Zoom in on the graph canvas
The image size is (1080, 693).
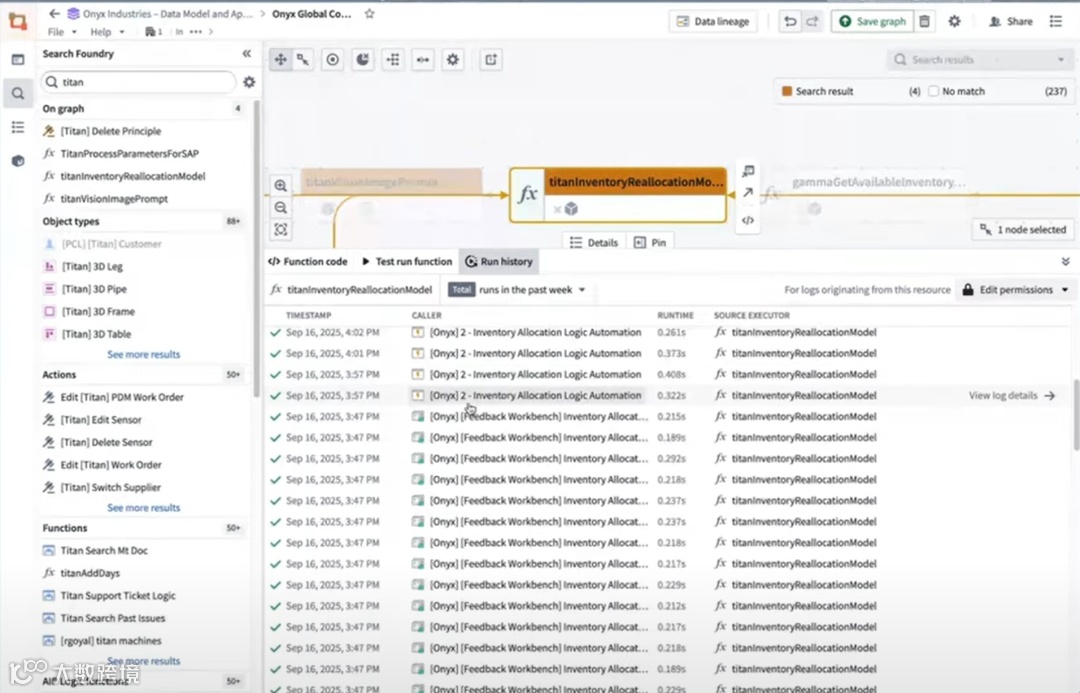(280, 185)
